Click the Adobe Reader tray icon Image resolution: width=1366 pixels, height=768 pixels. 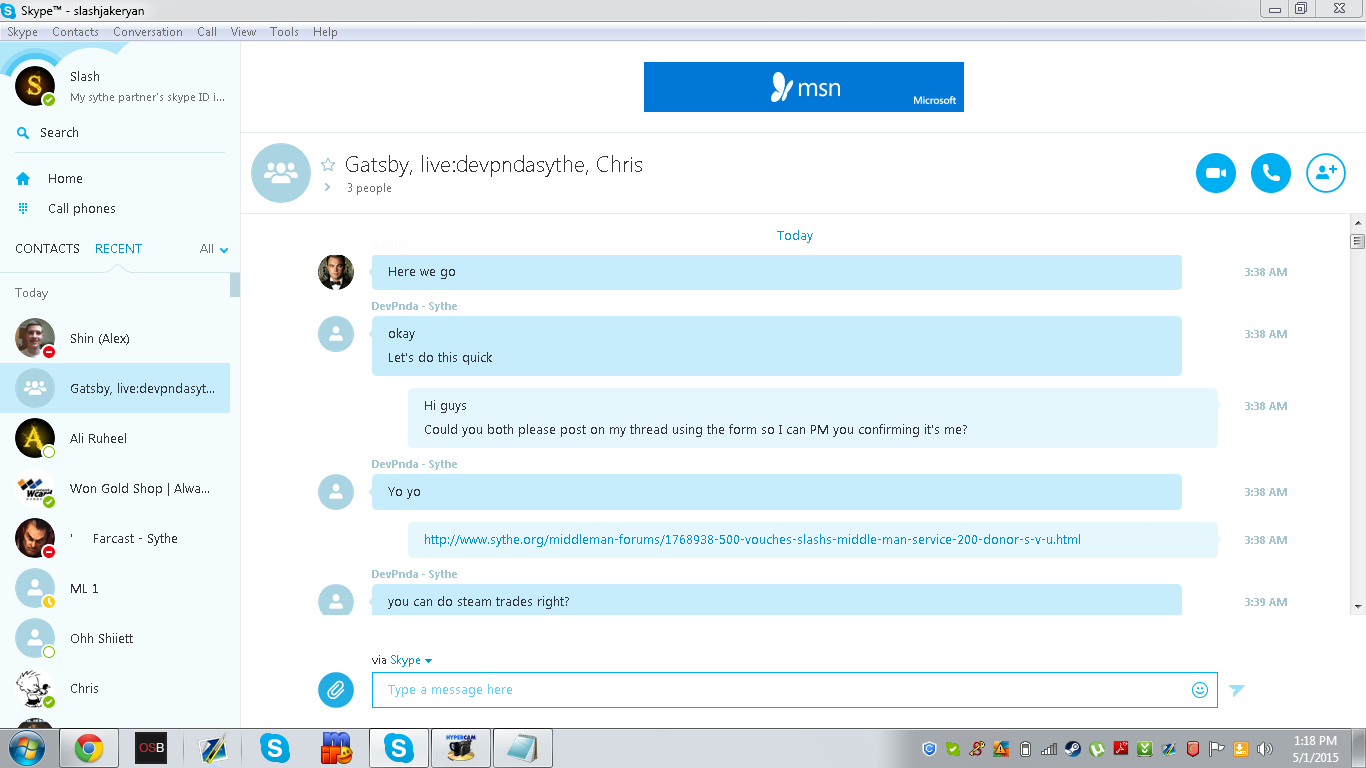1121,749
